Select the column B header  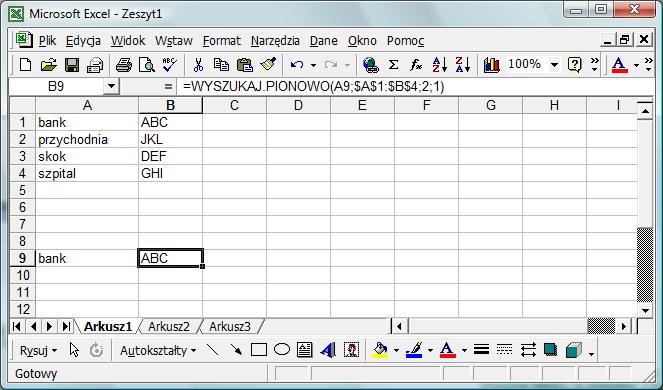point(170,105)
